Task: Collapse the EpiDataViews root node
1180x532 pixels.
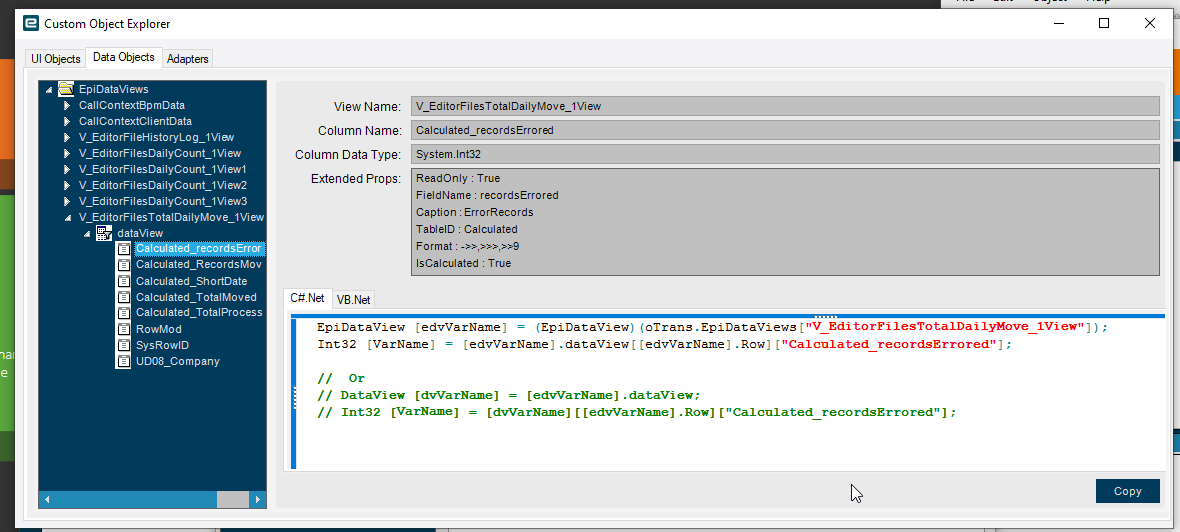Action: pos(50,90)
